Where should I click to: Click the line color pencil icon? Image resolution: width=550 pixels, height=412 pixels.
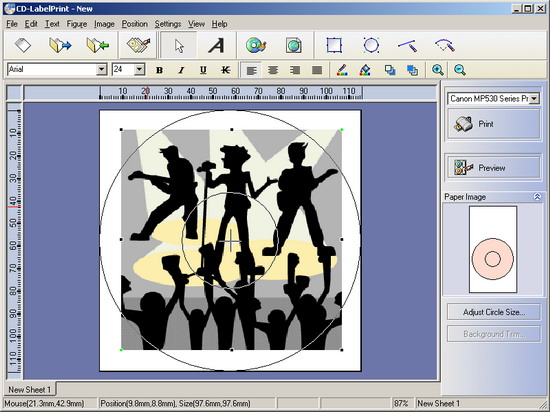[x=342, y=70]
